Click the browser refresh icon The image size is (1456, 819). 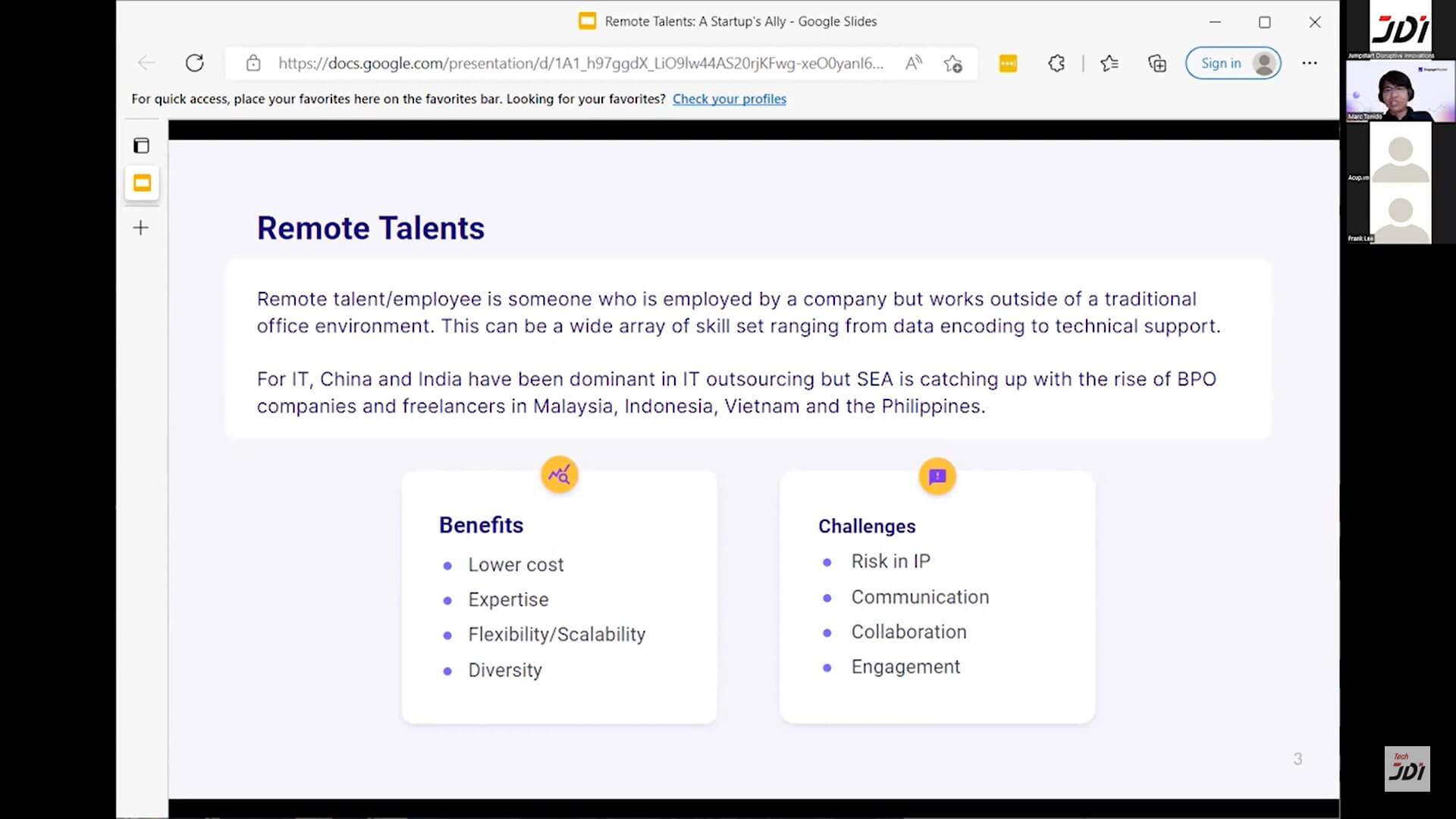[x=195, y=63]
